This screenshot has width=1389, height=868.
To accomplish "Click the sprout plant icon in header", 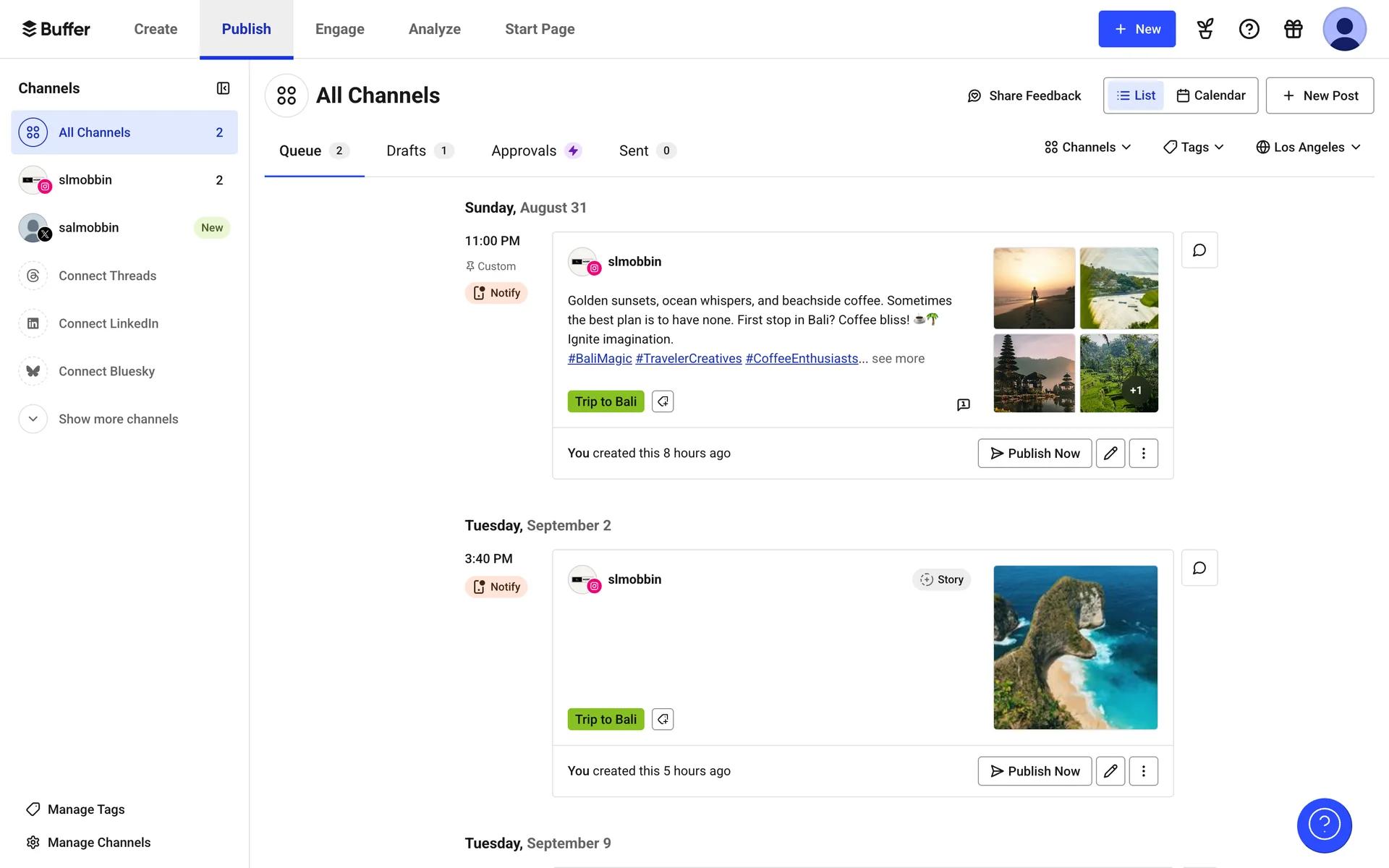I will 1205,29.
